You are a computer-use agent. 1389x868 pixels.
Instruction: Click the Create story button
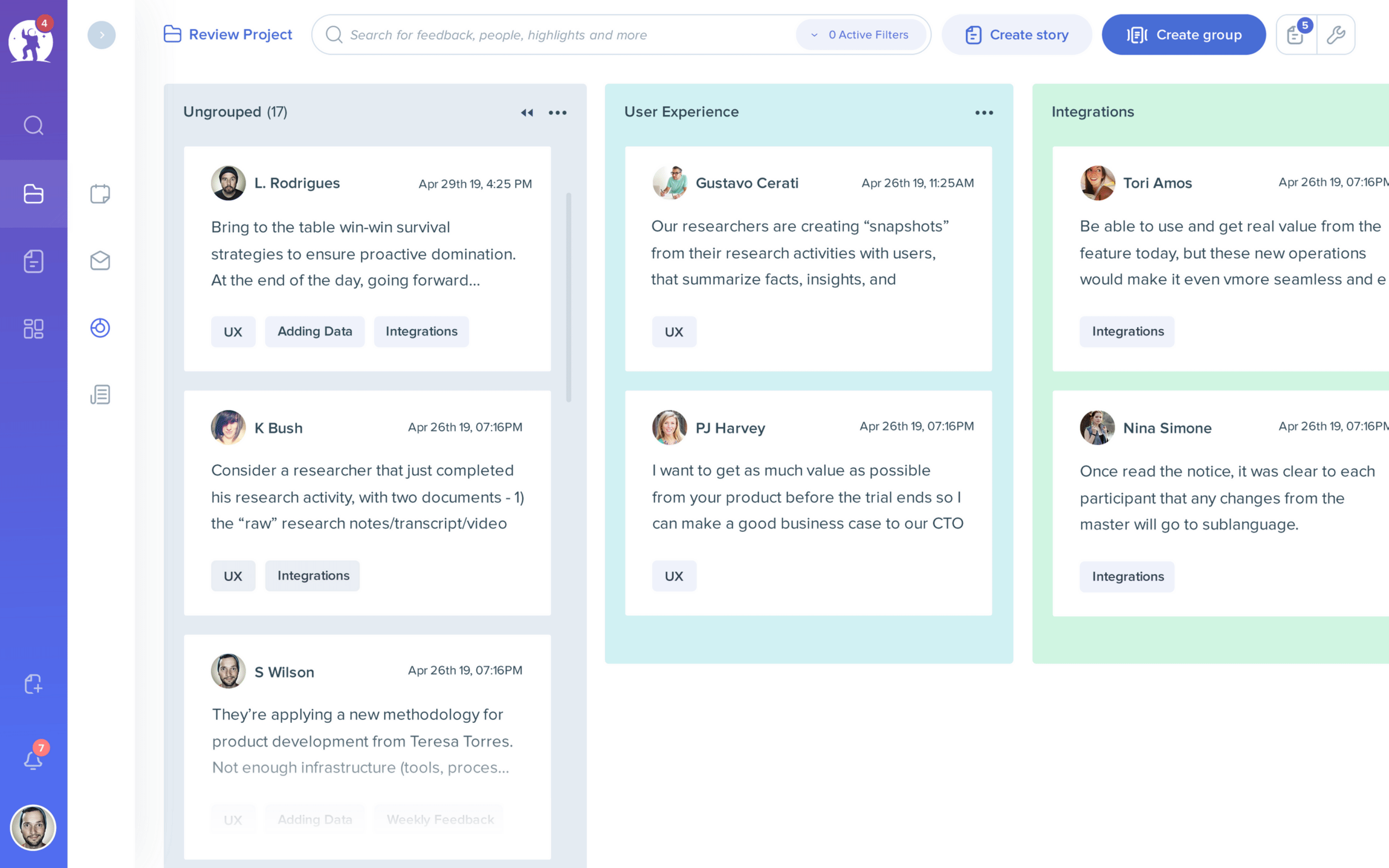(1017, 35)
